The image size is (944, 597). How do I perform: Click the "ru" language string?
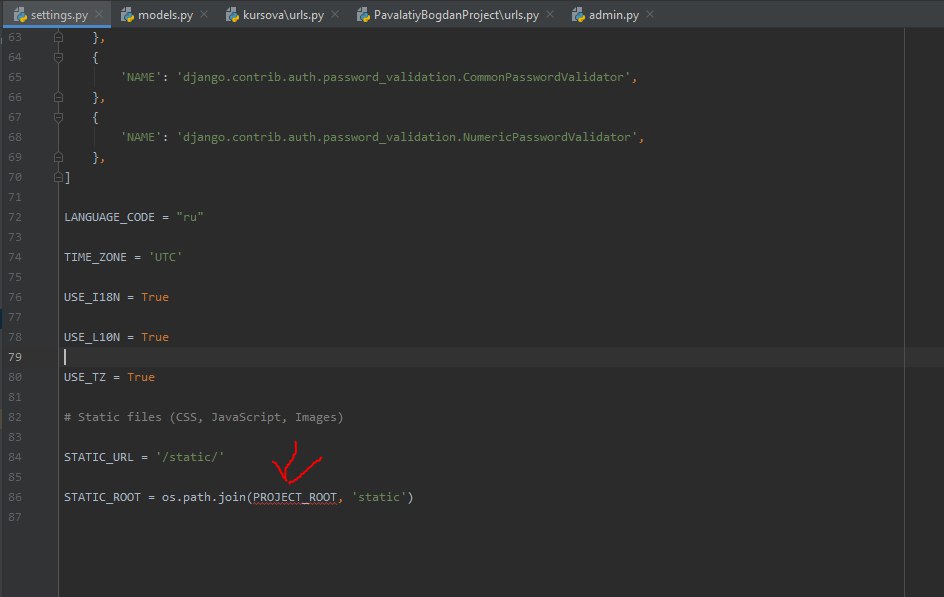tap(190, 217)
